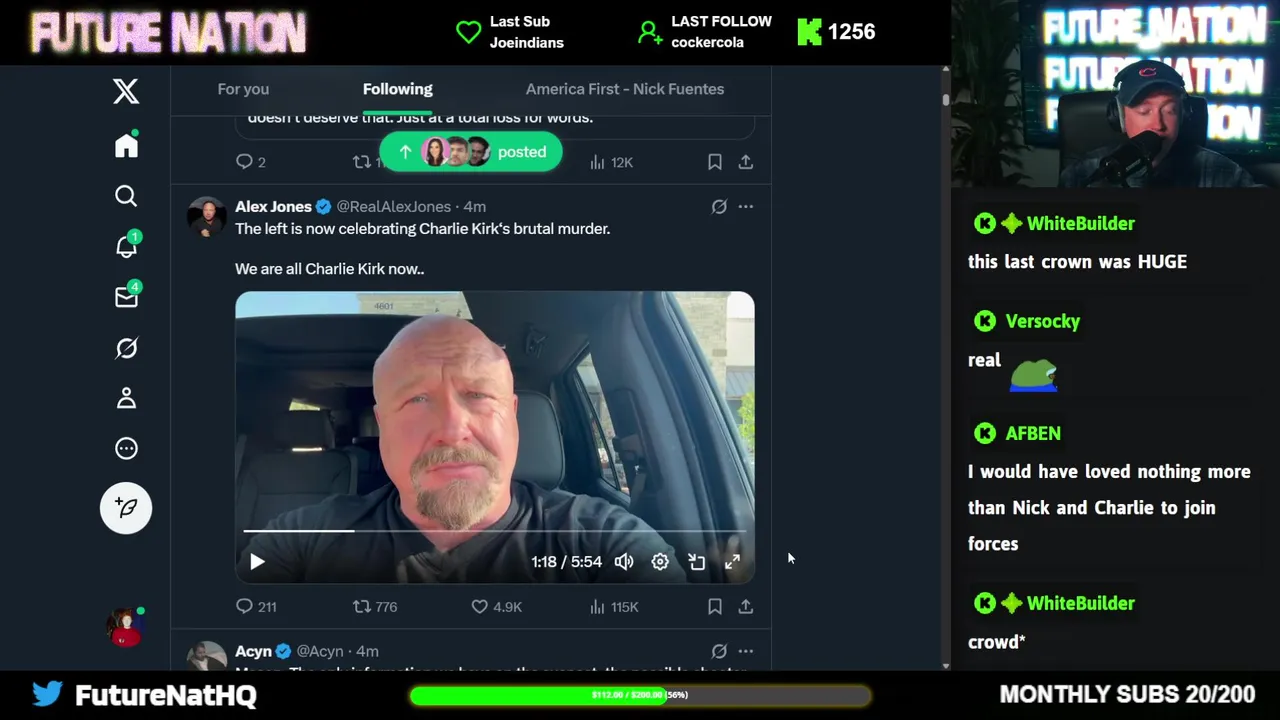
Task: Click MONTHLY SUBS 20/200 text
Action: [x=1127, y=694]
